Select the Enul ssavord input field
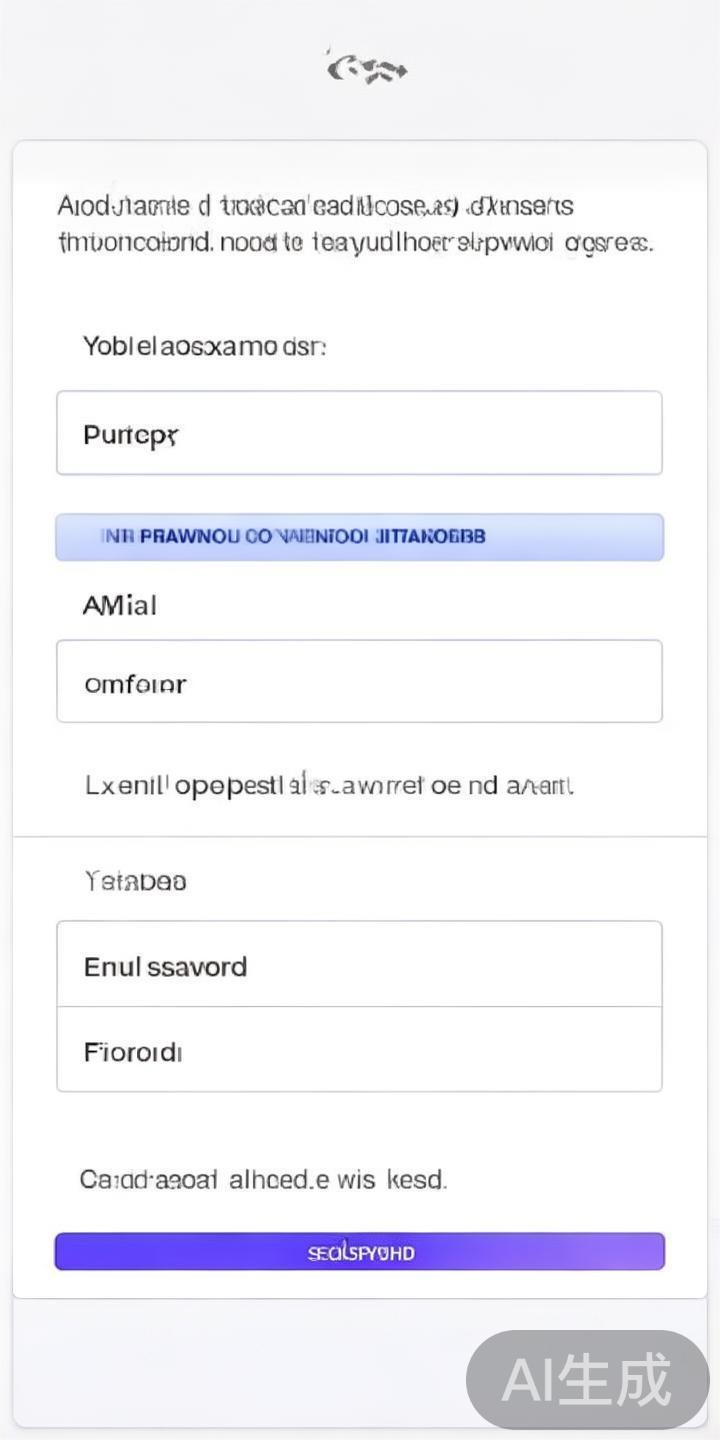 359,964
